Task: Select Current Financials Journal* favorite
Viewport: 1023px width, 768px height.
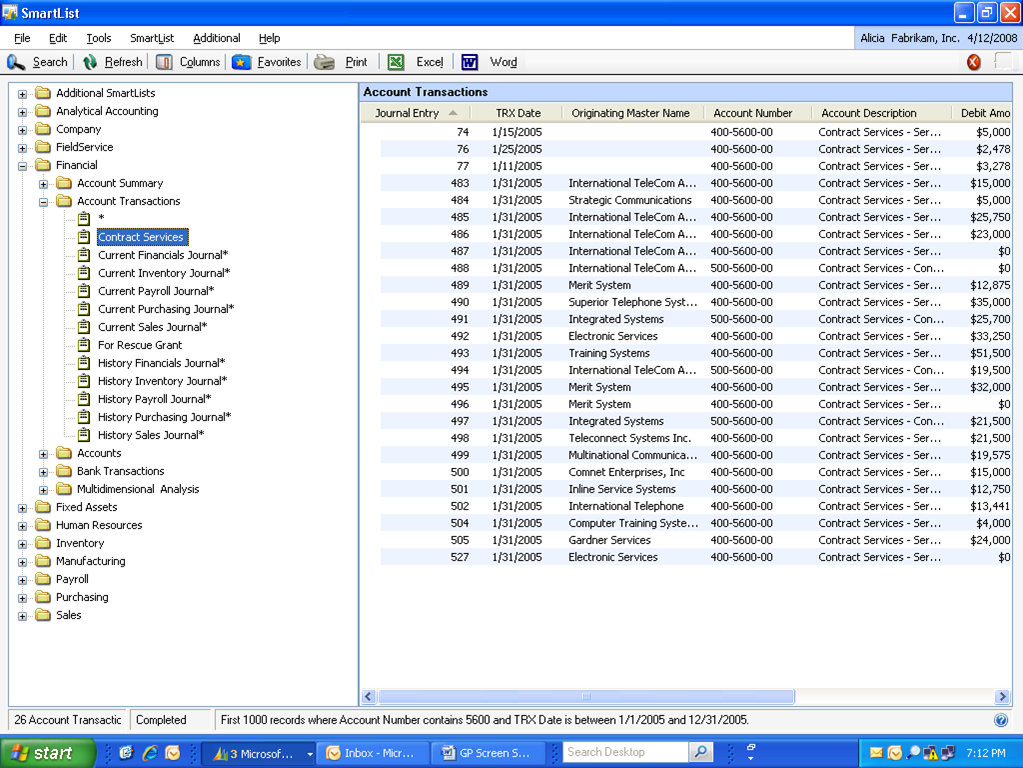Action: click(163, 254)
